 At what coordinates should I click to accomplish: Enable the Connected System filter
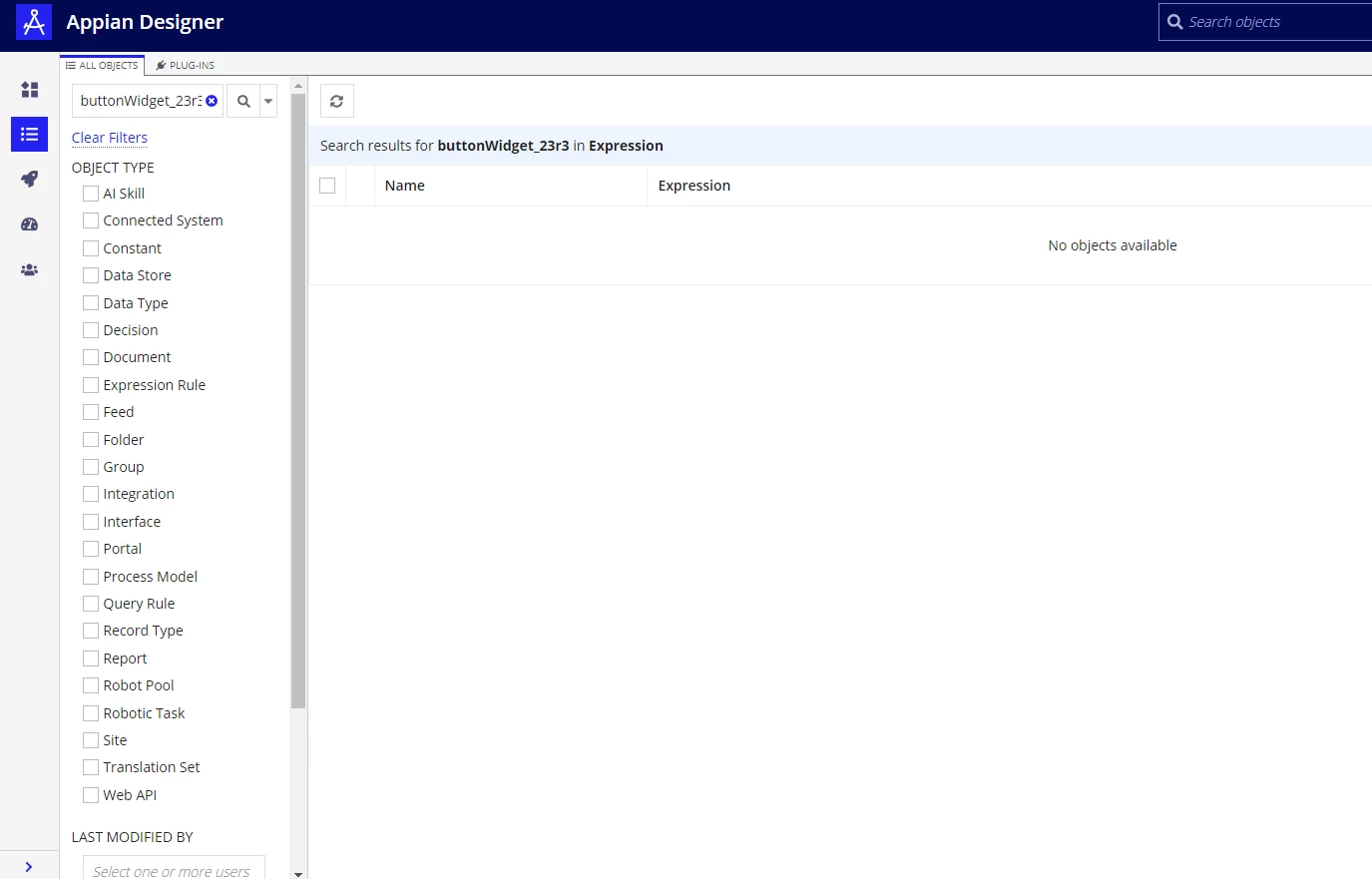click(91, 220)
